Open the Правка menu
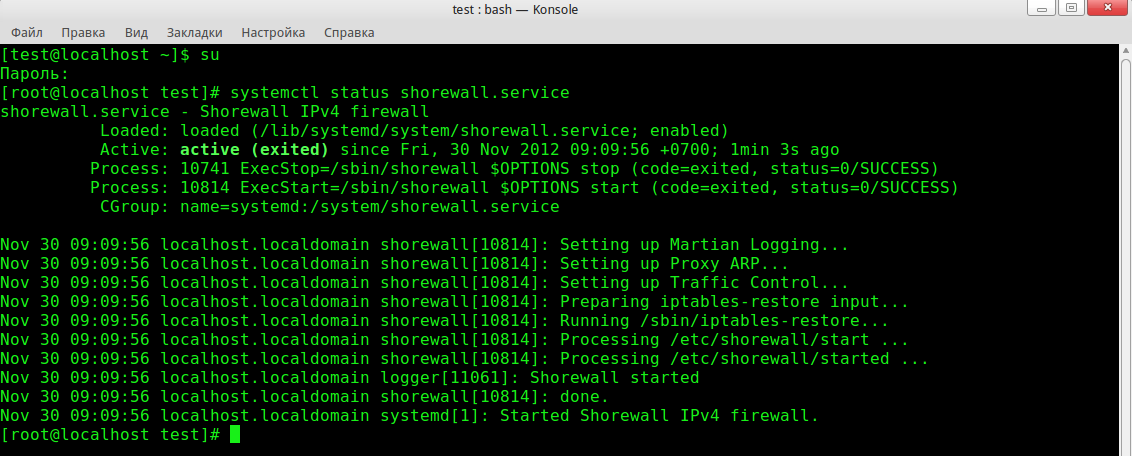 point(81,32)
